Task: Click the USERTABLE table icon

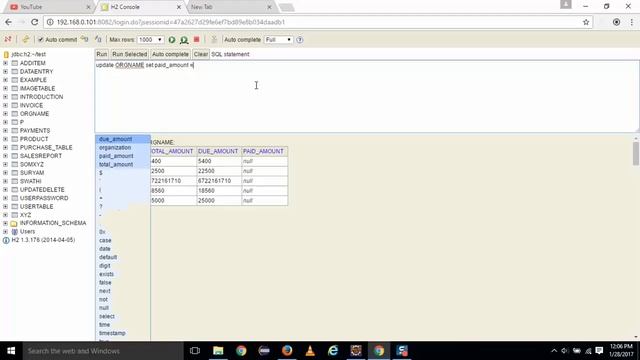Action: pos(15,207)
